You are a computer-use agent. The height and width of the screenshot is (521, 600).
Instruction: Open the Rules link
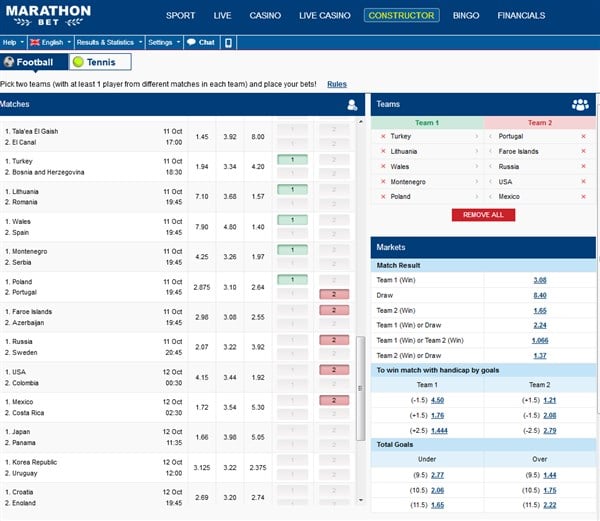click(x=337, y=84)
